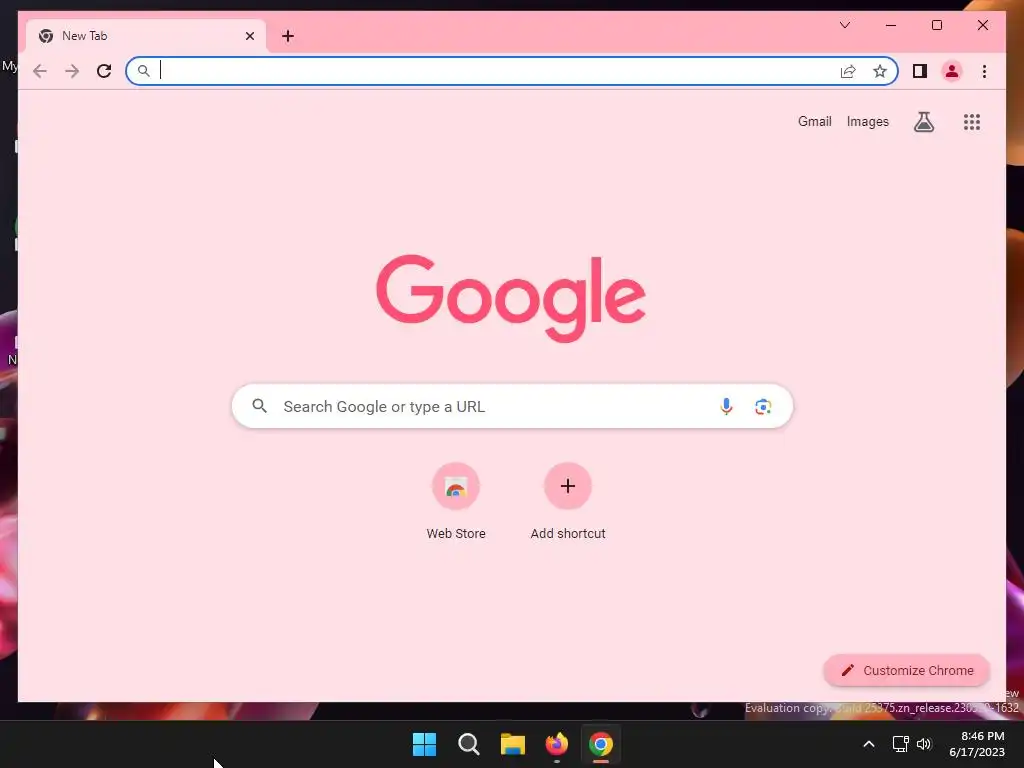Image resolution: width=1024 pixels, height=768 pixels.
Task: Open a new tab with plus button
Action: [x=288, y=36]
